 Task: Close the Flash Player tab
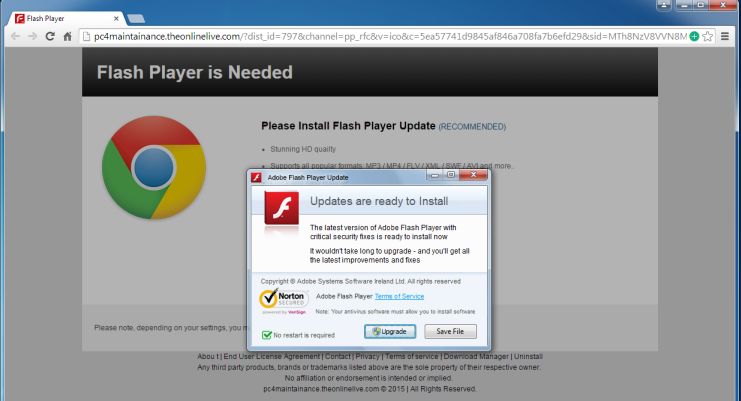pos(116,18)
